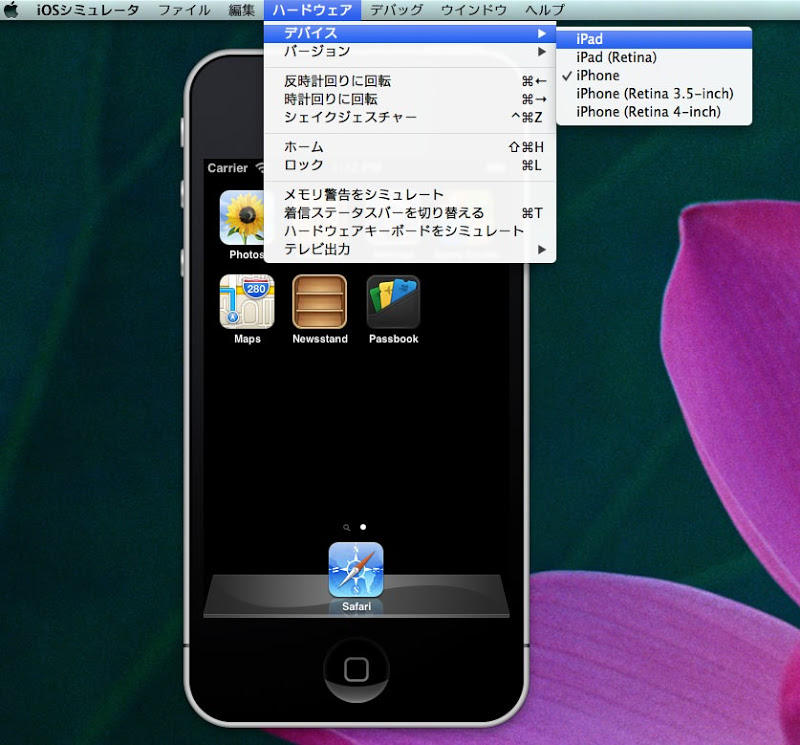This screenshot has height=745, width=800.
Task: Open the Passbook app icon
Action: pyautogui.click(x=393, y=302)
